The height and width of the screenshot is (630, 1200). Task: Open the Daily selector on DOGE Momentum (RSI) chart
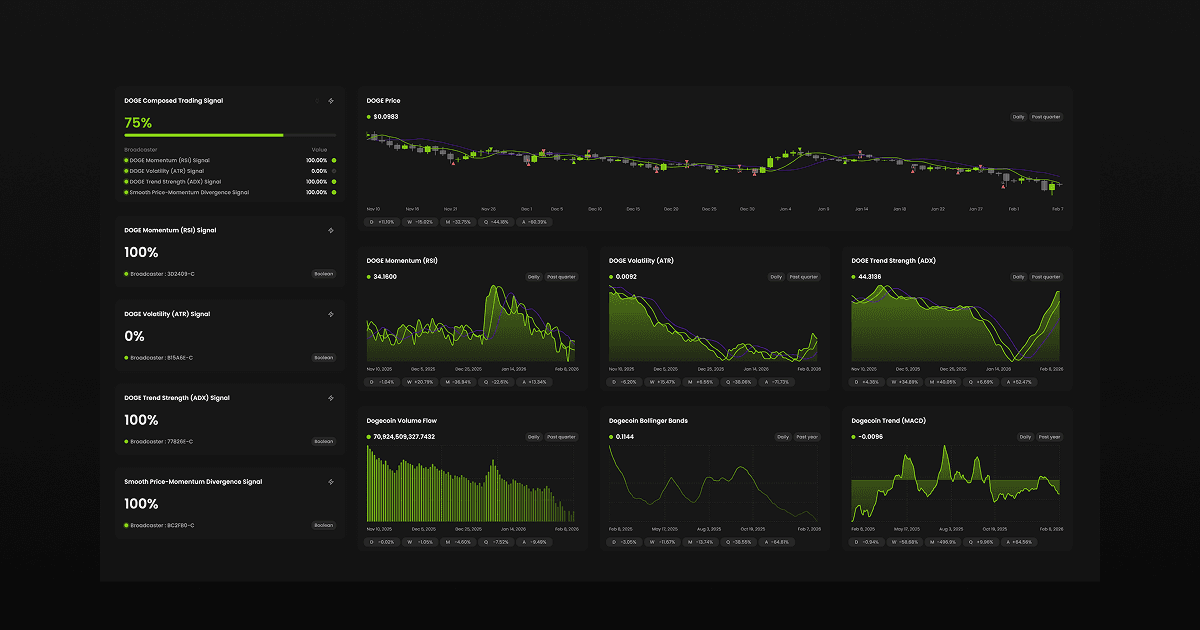[x=534, y=277]
